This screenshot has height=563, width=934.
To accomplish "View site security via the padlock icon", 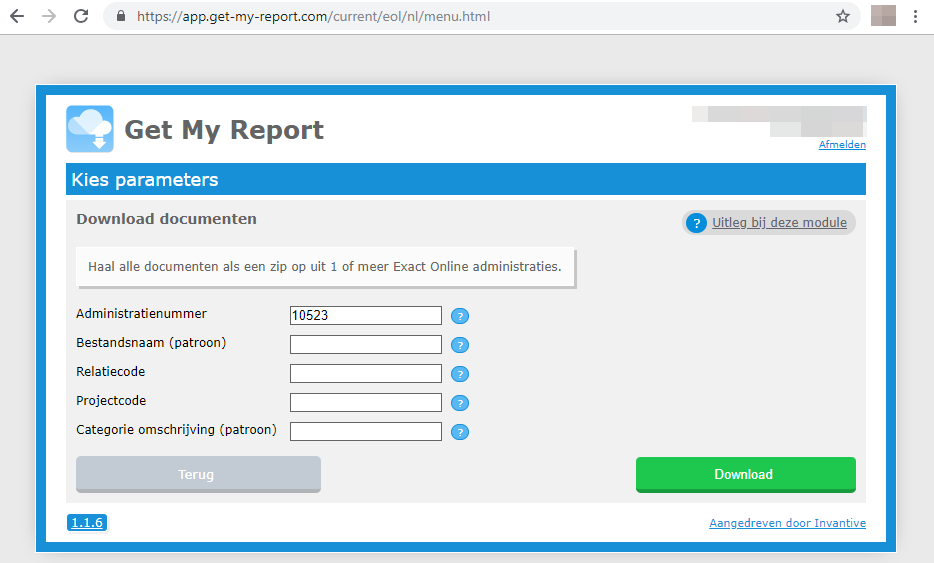I will pyautogui.click(x=121, y=16).
